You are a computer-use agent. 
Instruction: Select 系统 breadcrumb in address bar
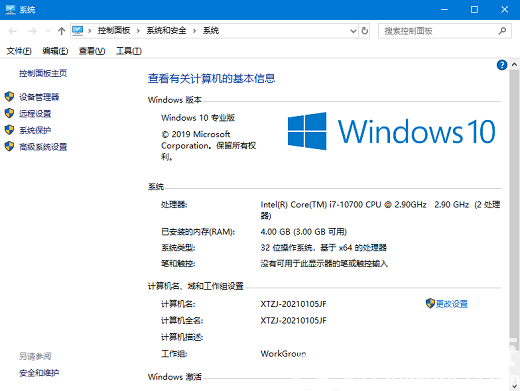click(x=211, y=31)
